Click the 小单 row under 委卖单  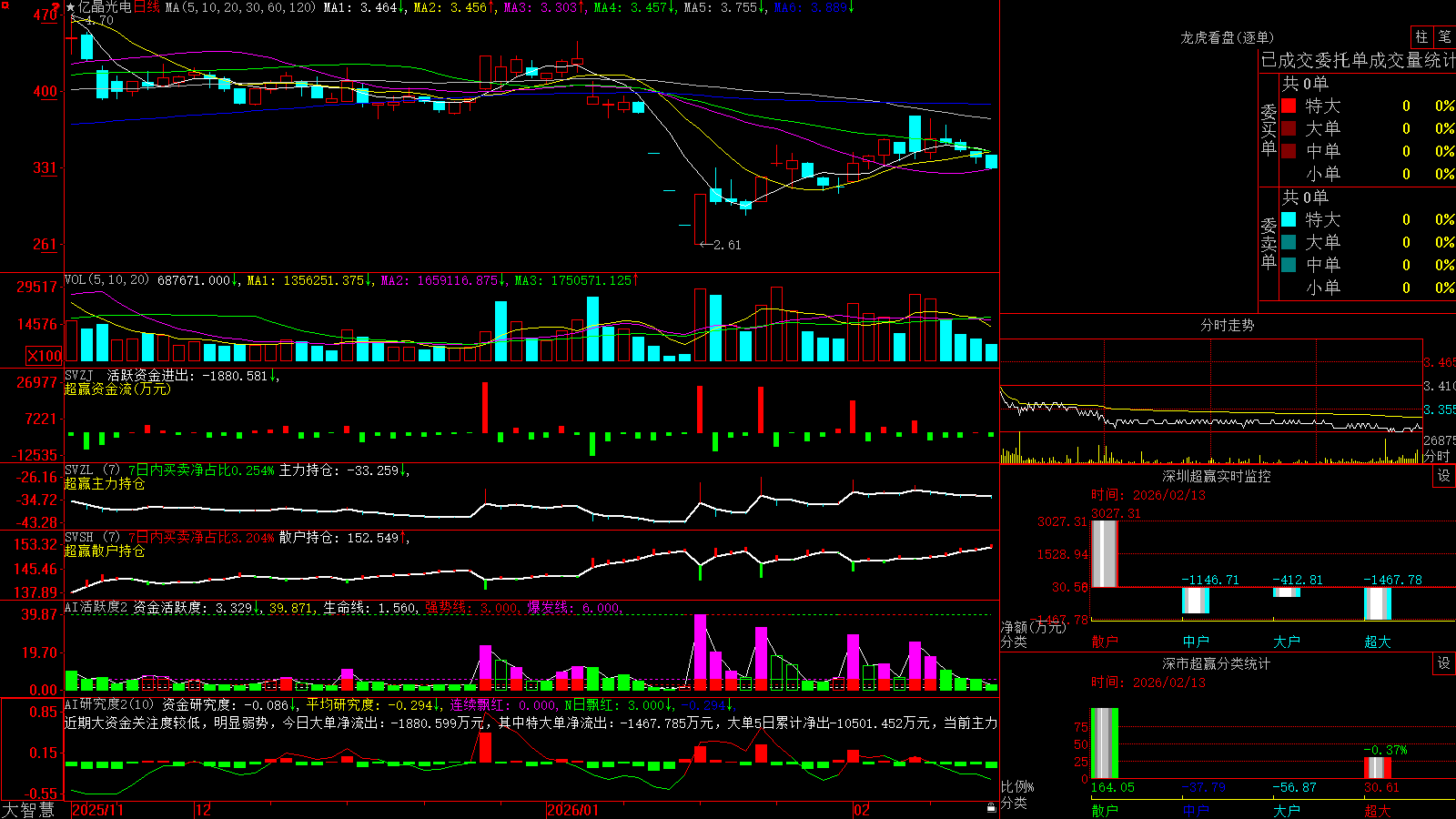pyautogui.click(x=1368, y=288)
